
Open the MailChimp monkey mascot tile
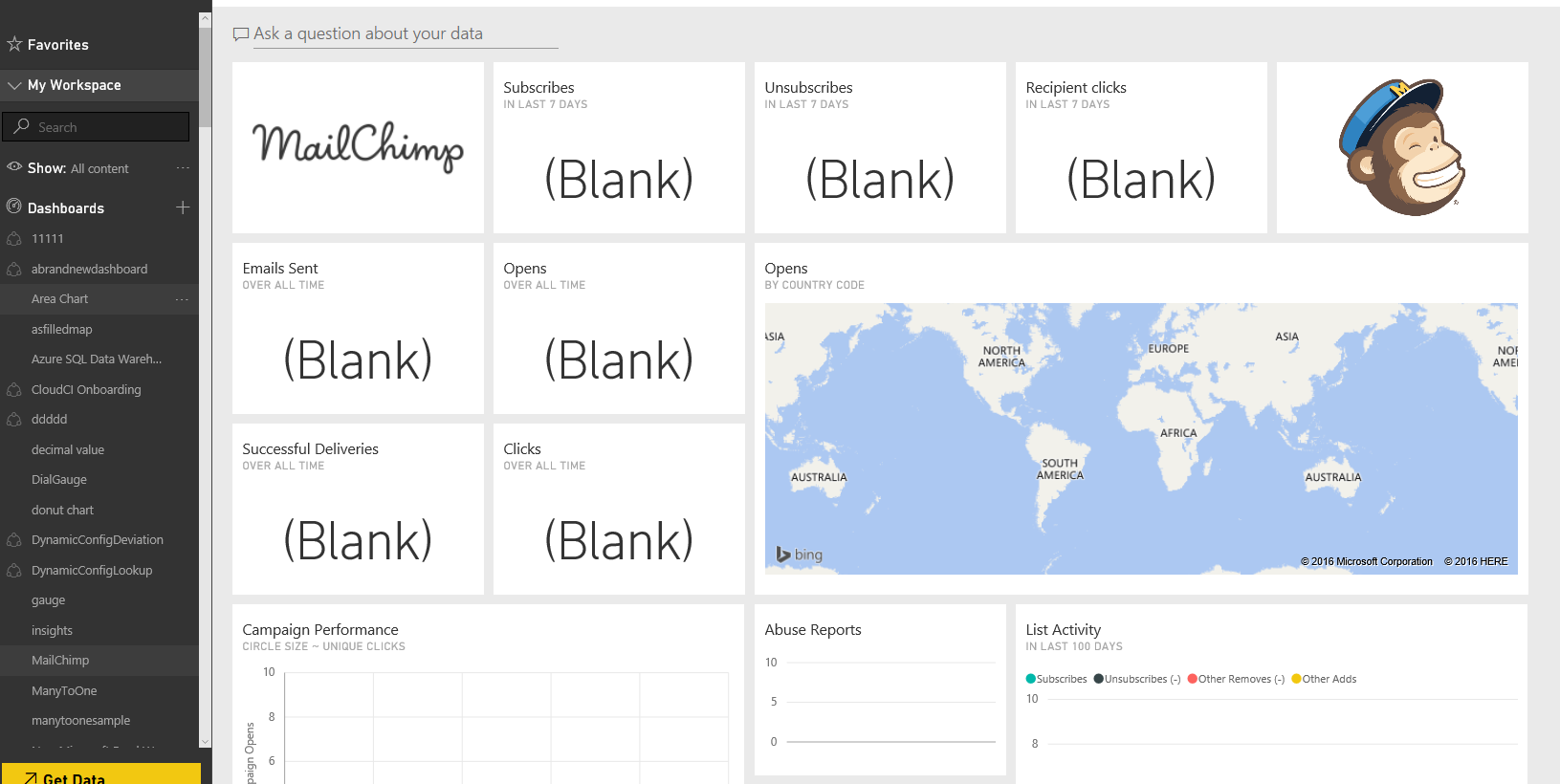point(1402,147)
